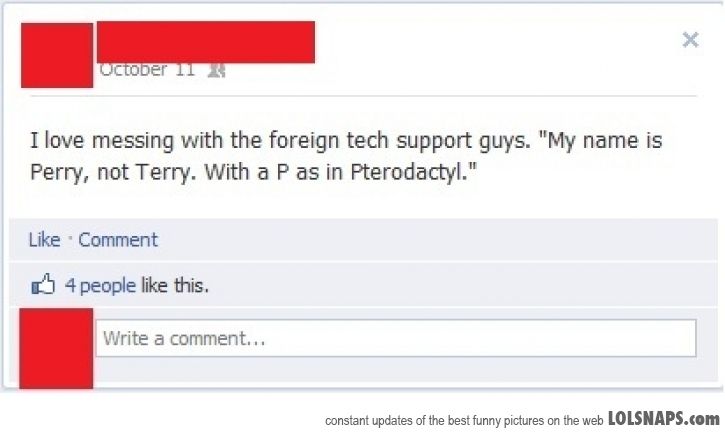725x438 pixels.
Task: Click the LOLSNAPS.com watermark logo
Action: 664,419
